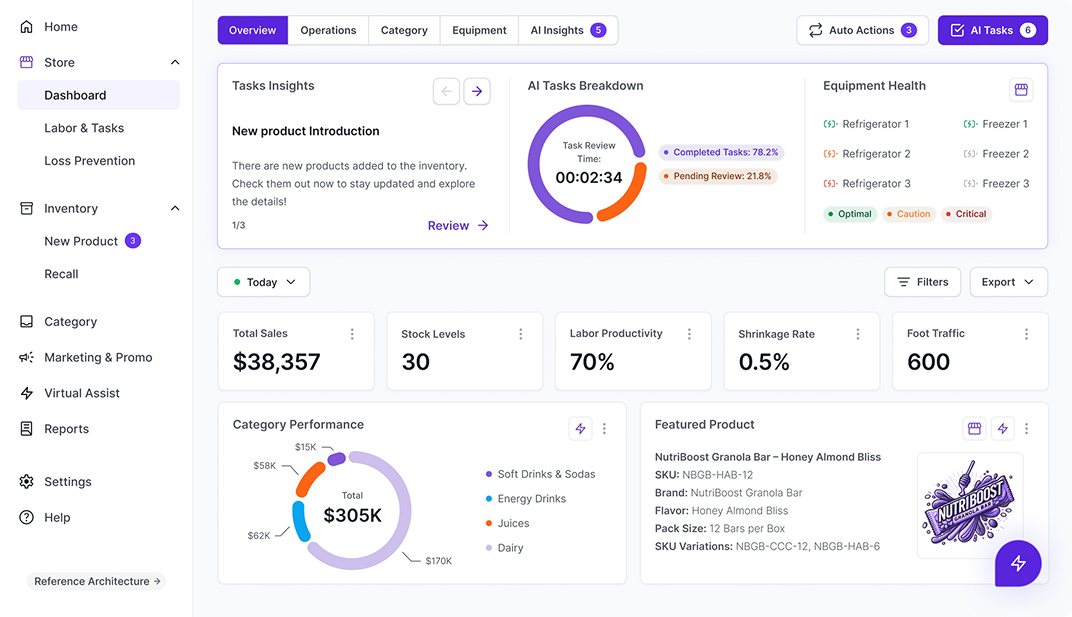Collapse the Inventory section chevron
The height and width of the screenshot is (617, 1072).
pyautogui.click(x=175, y=208)
